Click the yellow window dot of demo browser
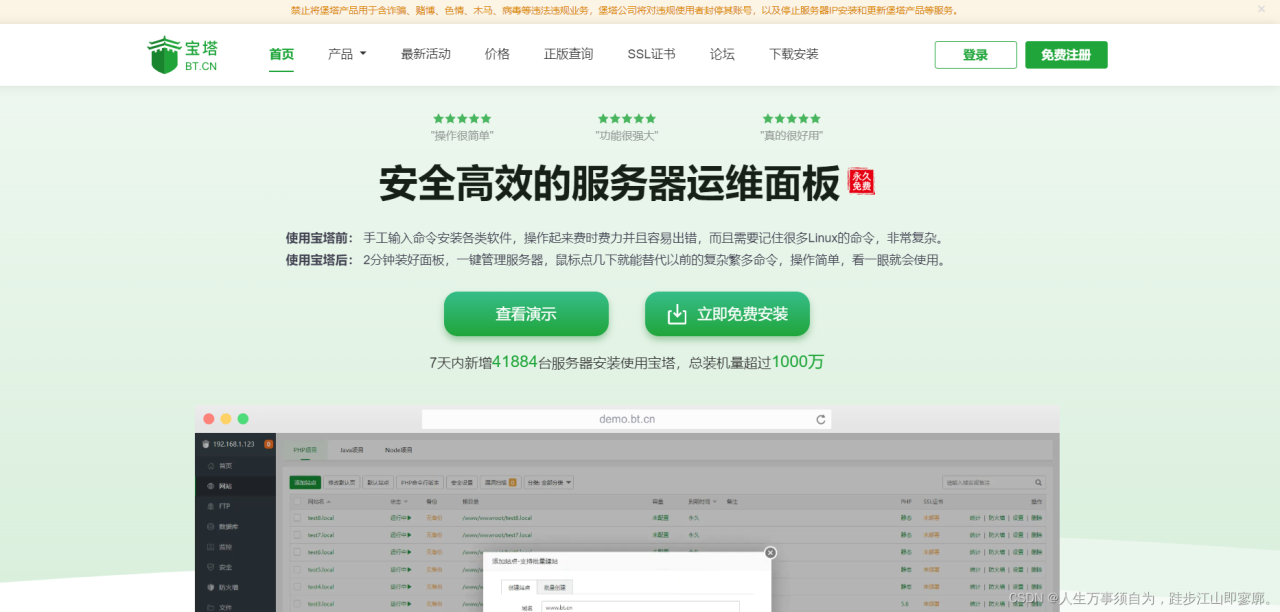 click(x=226, y=419)
